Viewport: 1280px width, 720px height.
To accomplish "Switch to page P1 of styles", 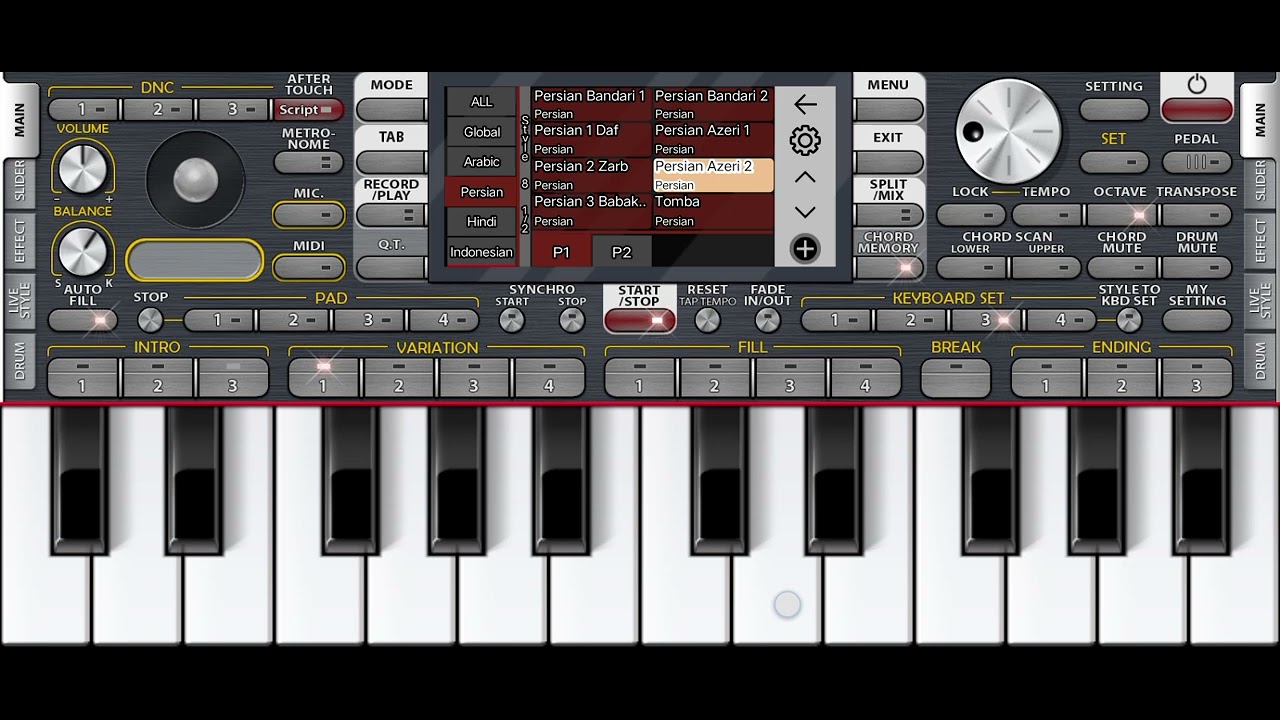I will pyautogui.click(x=561, y=252).
